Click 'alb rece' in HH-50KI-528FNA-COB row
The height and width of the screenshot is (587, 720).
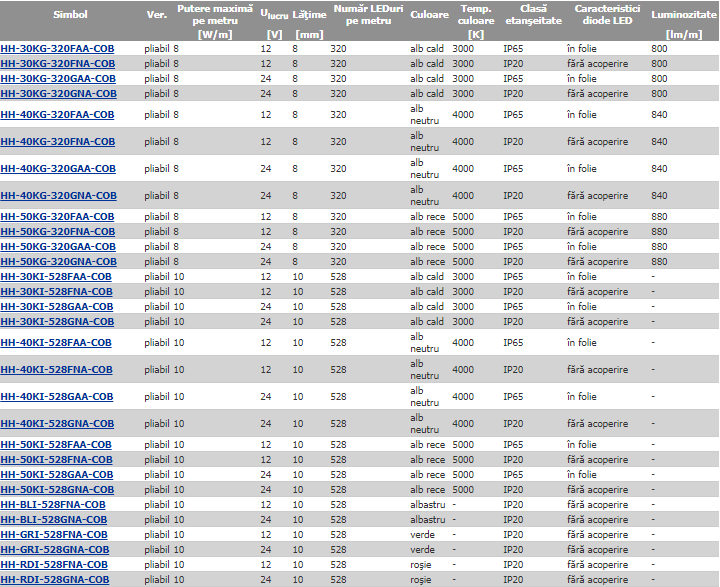point(428,460)
